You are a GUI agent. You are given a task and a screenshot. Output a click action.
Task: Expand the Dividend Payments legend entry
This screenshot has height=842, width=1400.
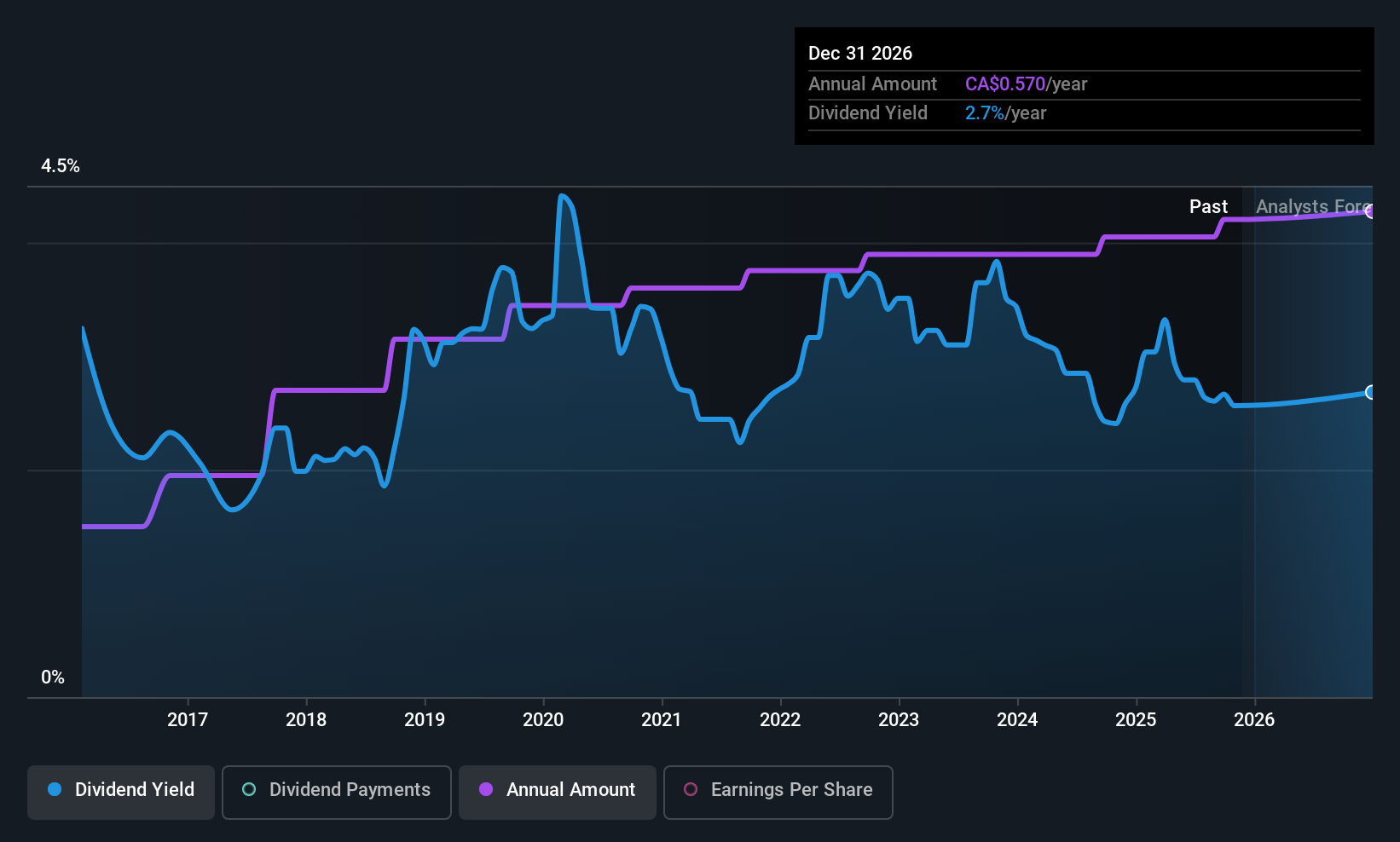336,790
